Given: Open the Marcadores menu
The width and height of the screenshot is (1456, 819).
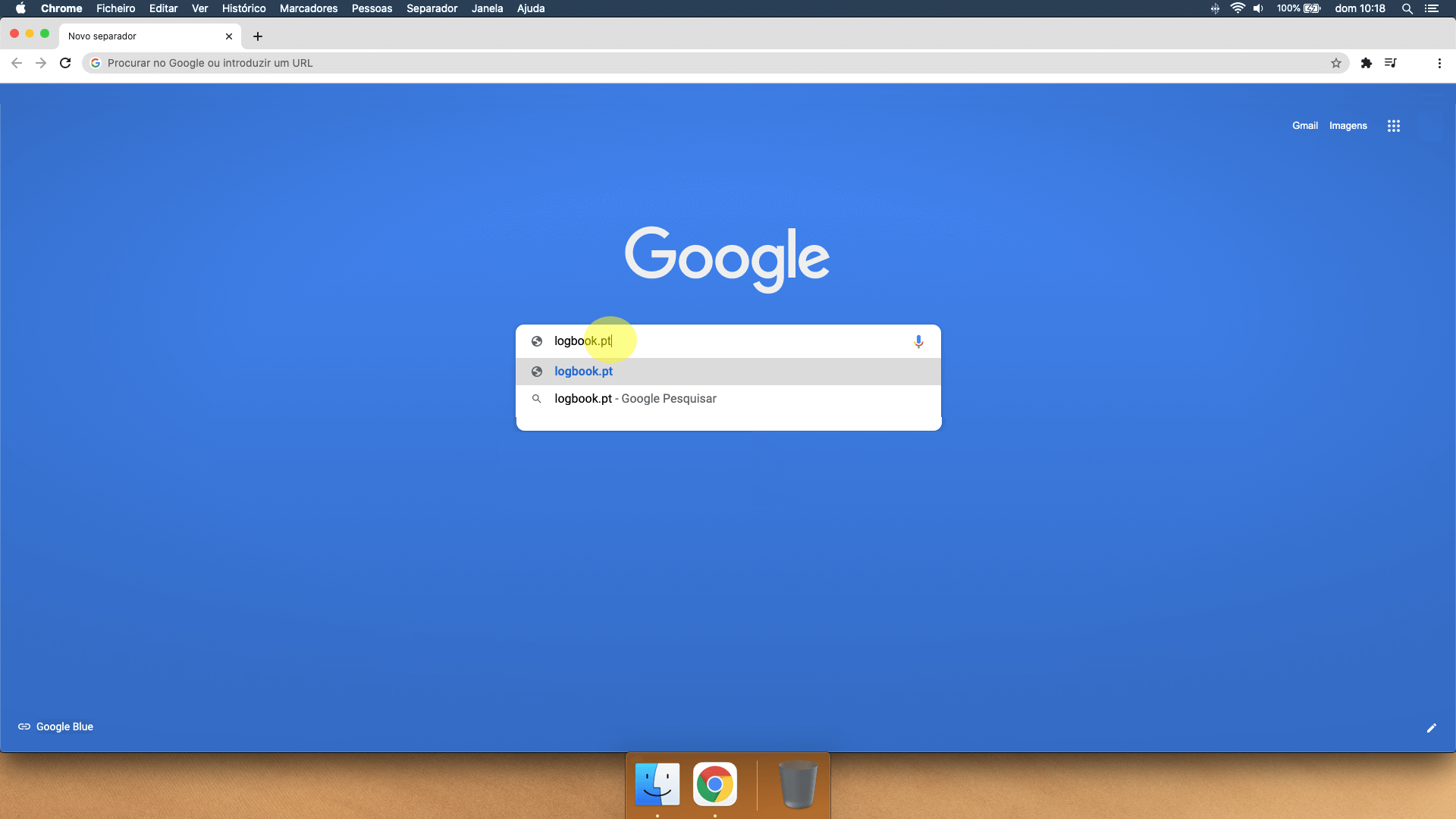Looking at the screenshot, I should coord(309,8).
